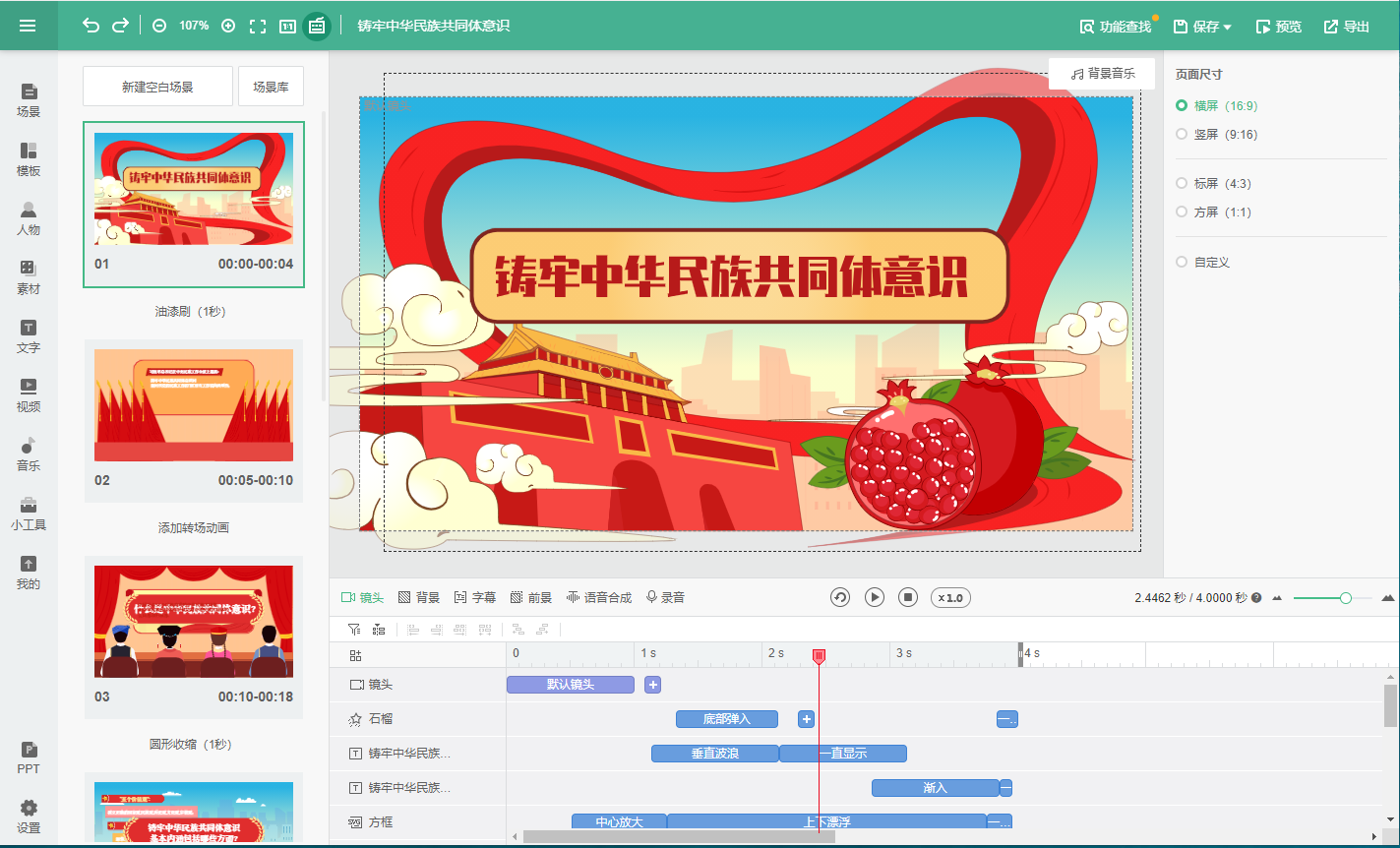Import PPT from sidebar
The width and height of the screenshot is (1400, 848).
coord(29,757)
